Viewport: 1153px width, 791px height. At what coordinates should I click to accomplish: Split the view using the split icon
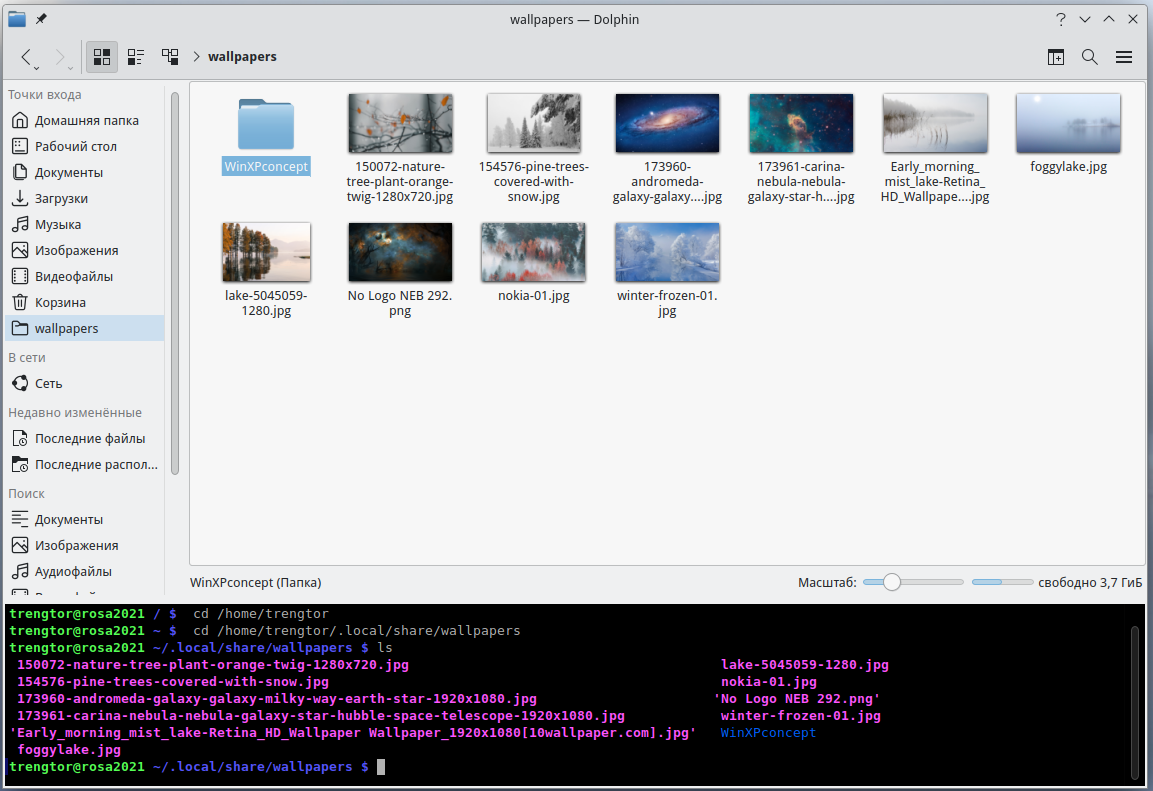coord(1056,57)
